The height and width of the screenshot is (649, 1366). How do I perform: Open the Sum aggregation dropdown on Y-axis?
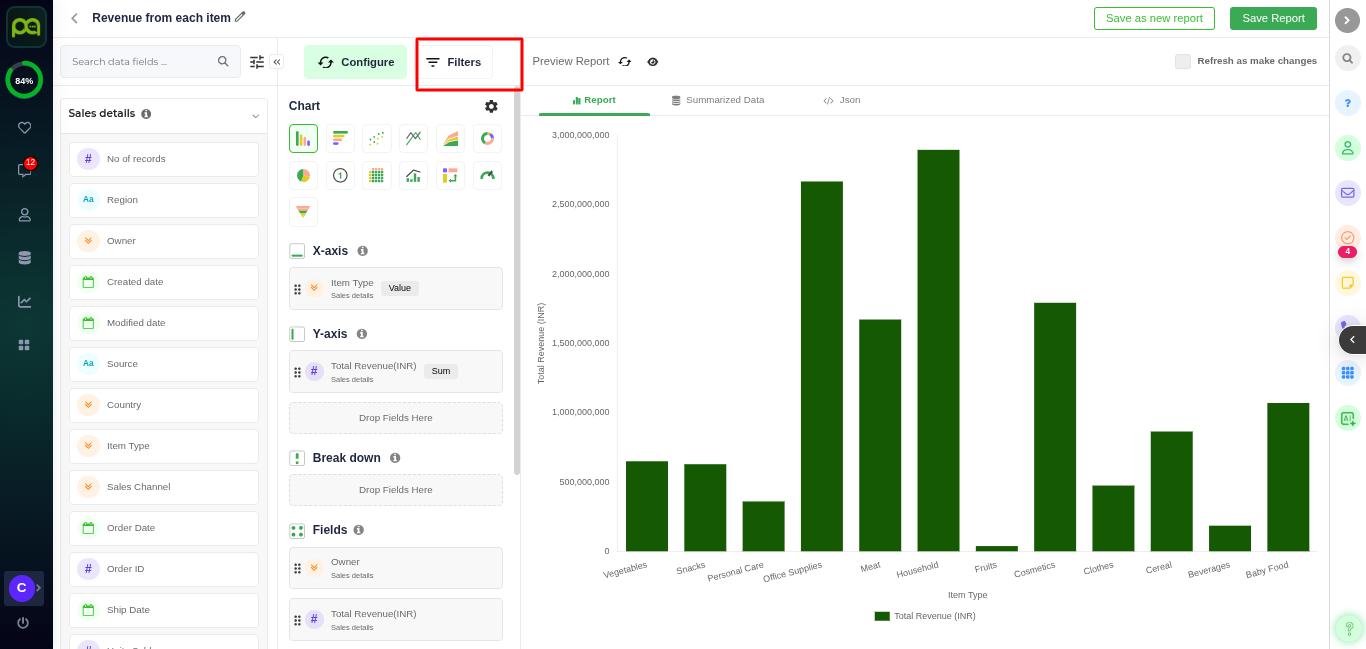[440, 371]
